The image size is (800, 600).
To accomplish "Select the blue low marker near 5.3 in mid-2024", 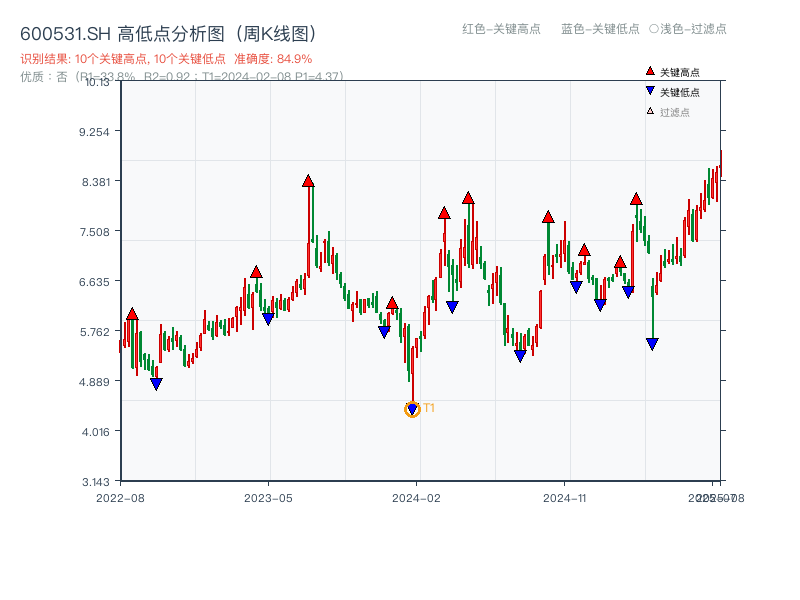I will [x=520, y=356].
